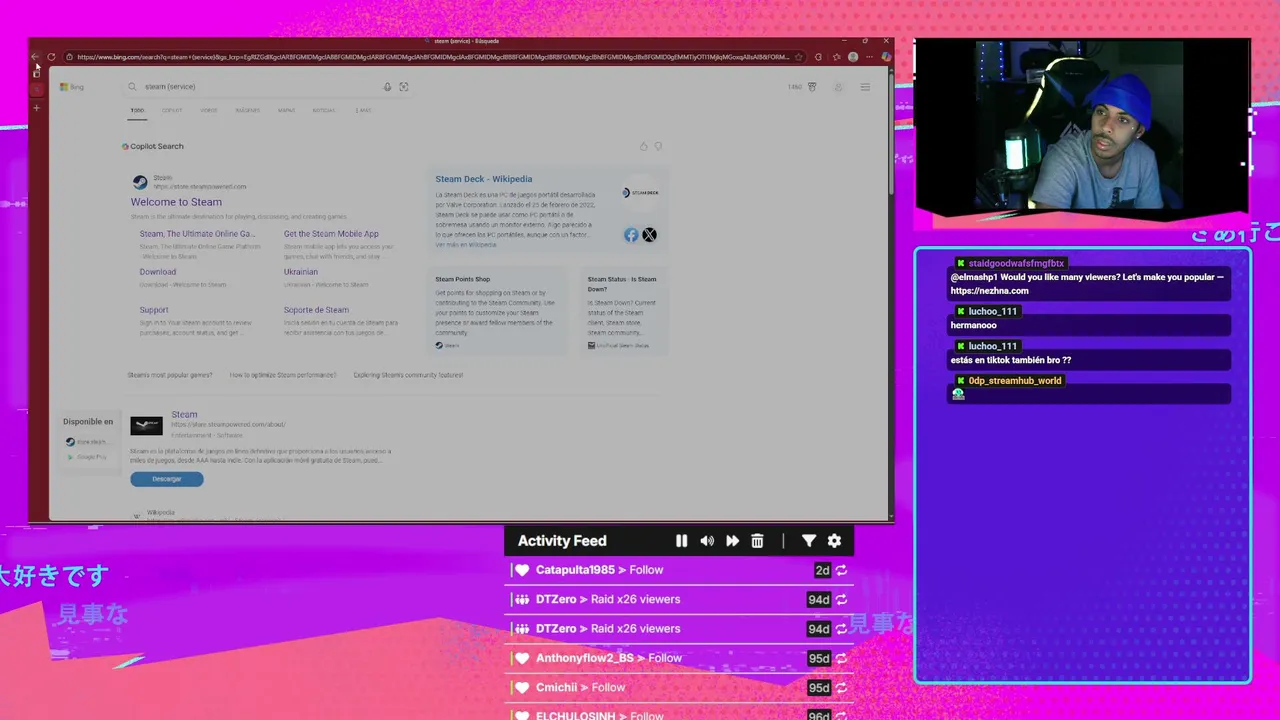Replay the Anthonyflow2_BS follow alert
1280x720 pixels.
841,658
